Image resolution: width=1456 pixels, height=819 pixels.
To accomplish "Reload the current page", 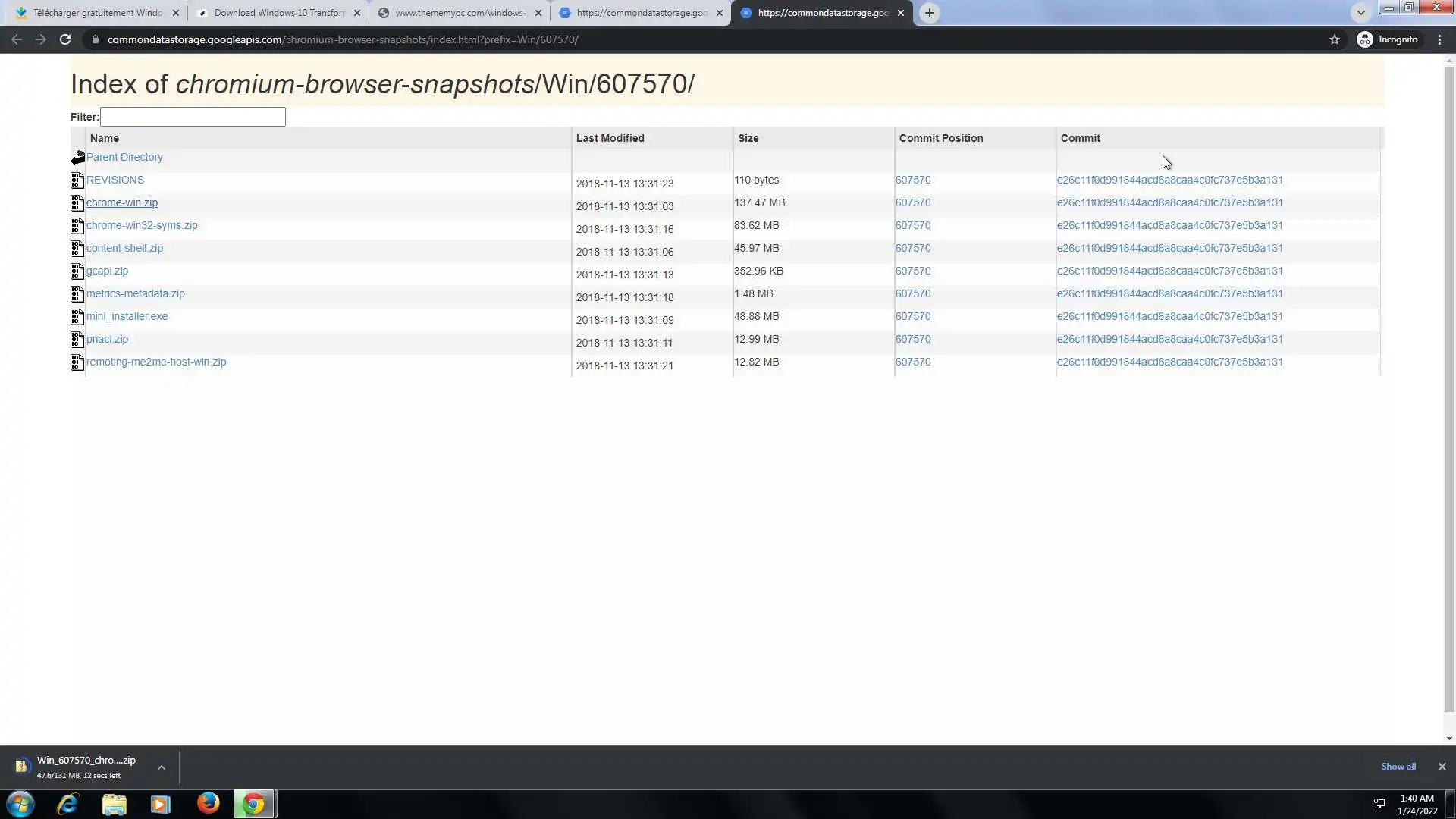I will click(x=65, y=39).
